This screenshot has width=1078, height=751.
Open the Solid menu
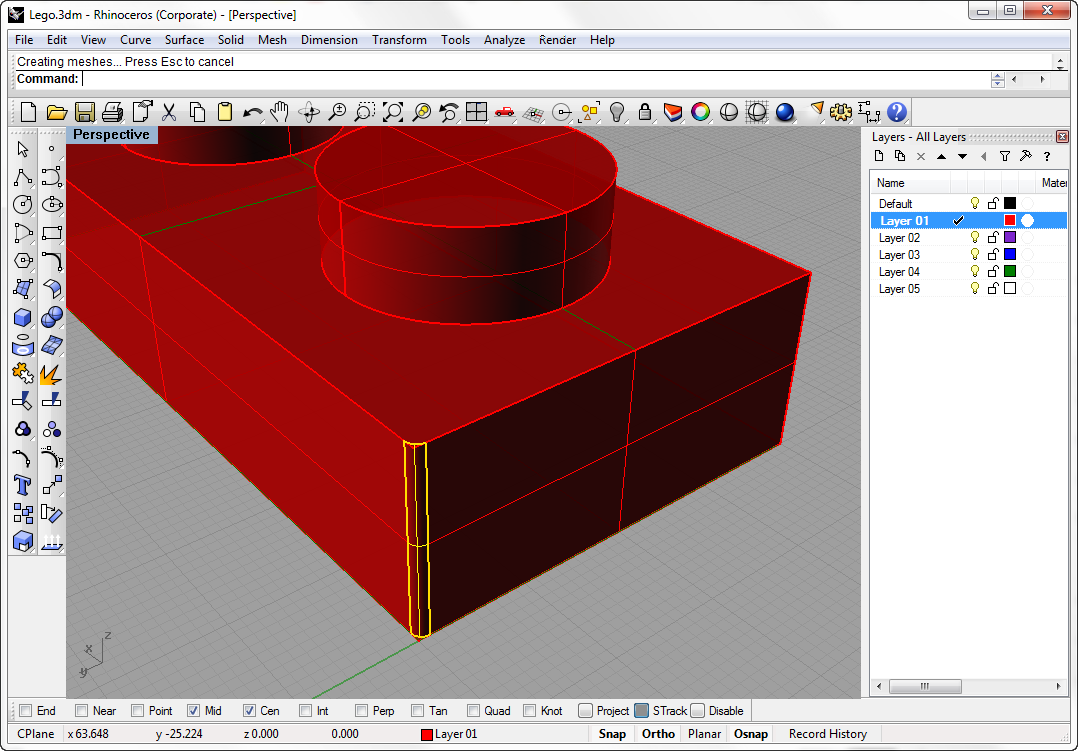click(231, 40)
